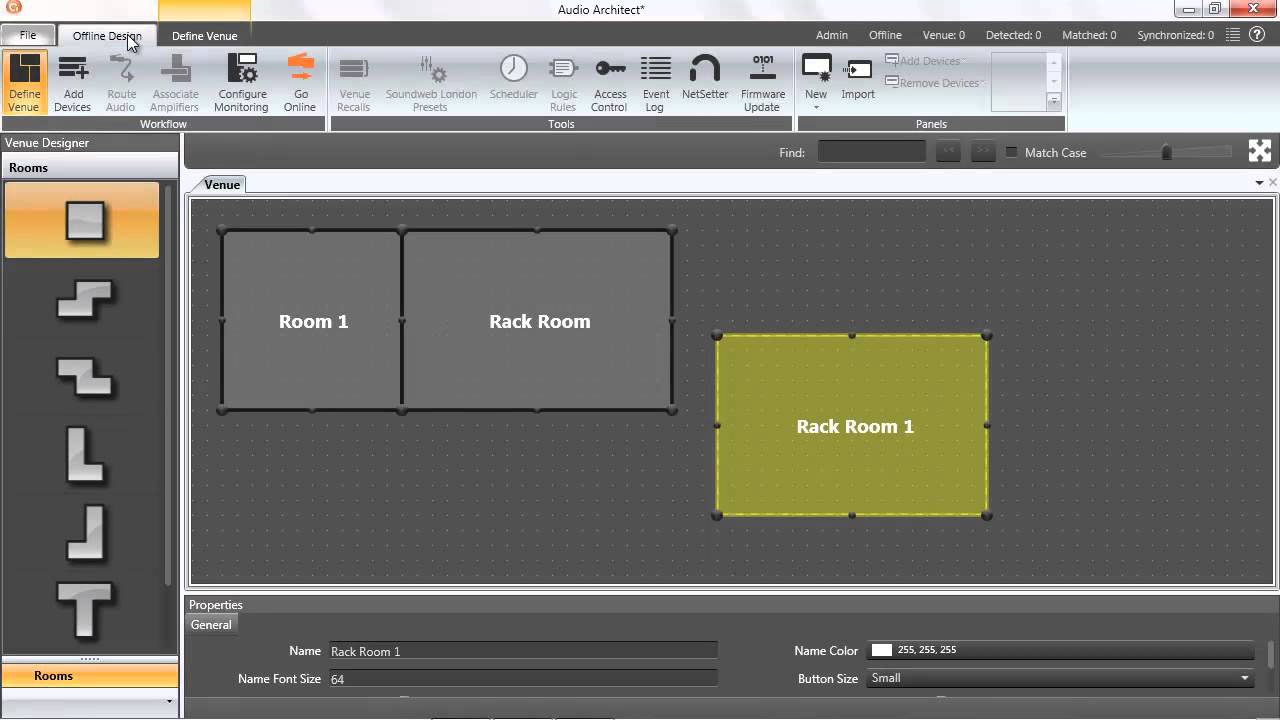Click the Name Color swatch

coord(881,650)
